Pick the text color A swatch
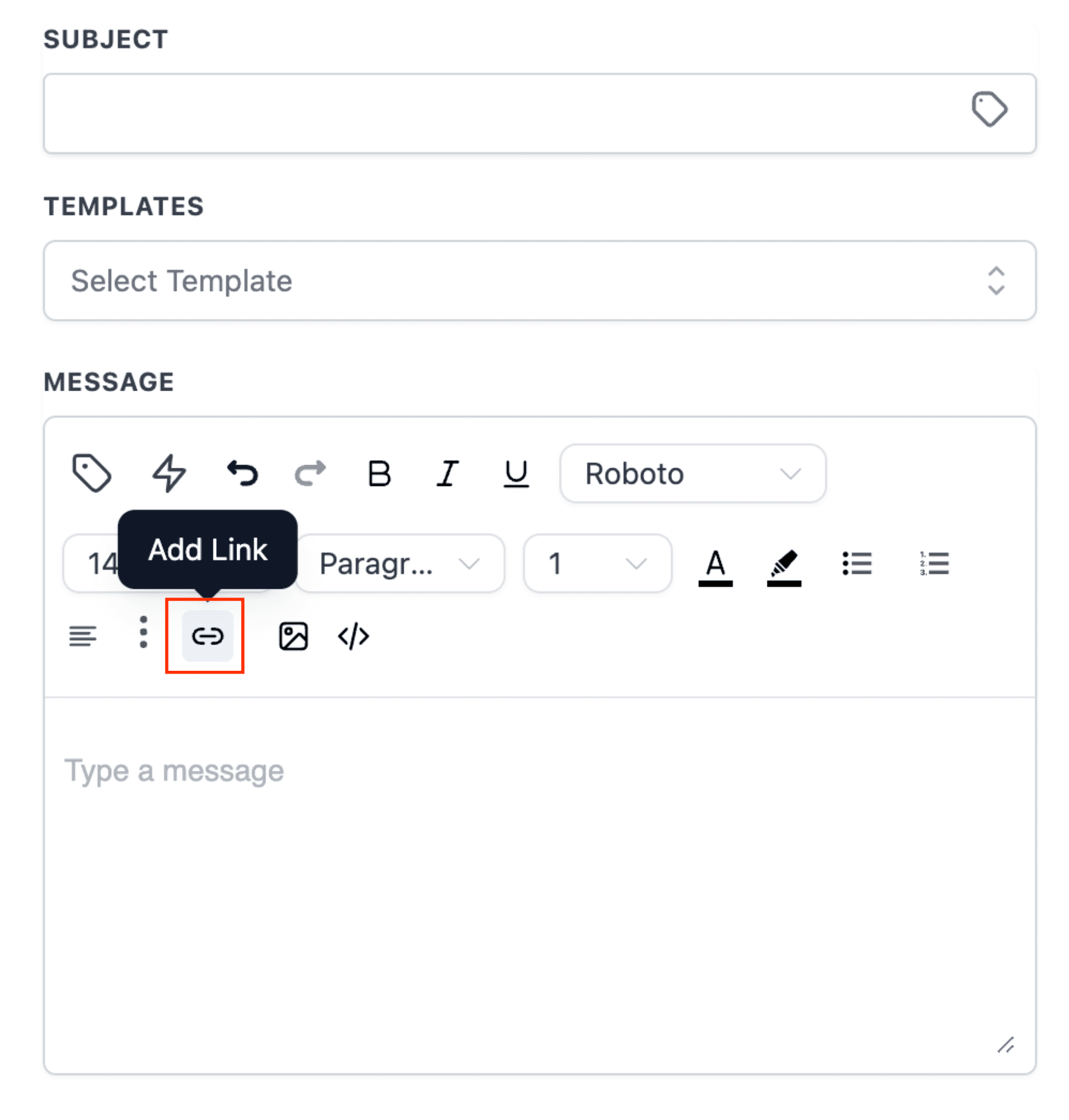 click(716, 567)
